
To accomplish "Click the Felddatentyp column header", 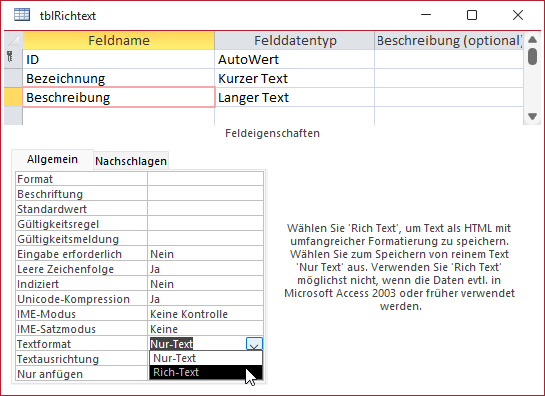I will pyautogui.click(x=295, y=40).
